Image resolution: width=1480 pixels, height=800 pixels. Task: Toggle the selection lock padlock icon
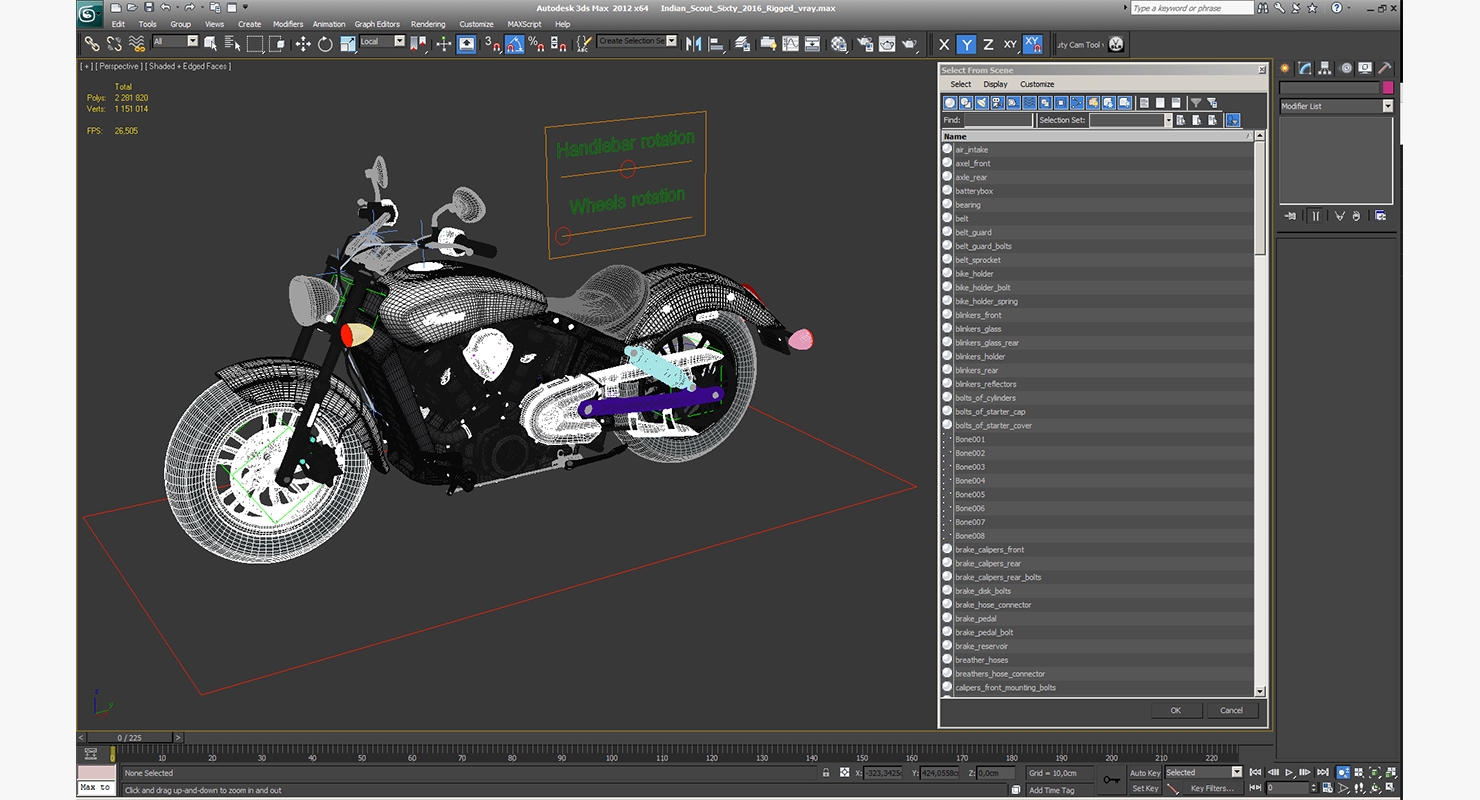tap(825, 773)
